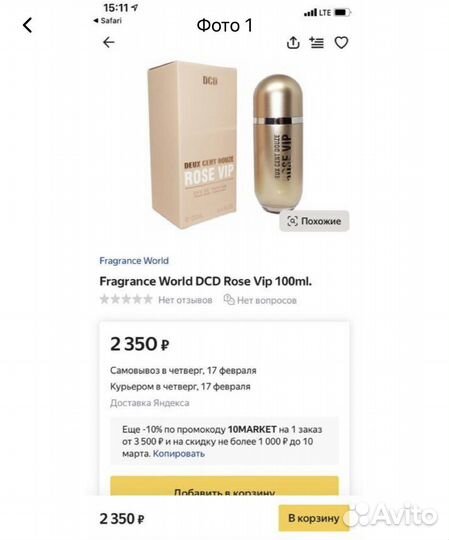
Task: Tap the В корзину button
Action: point(314,518)
